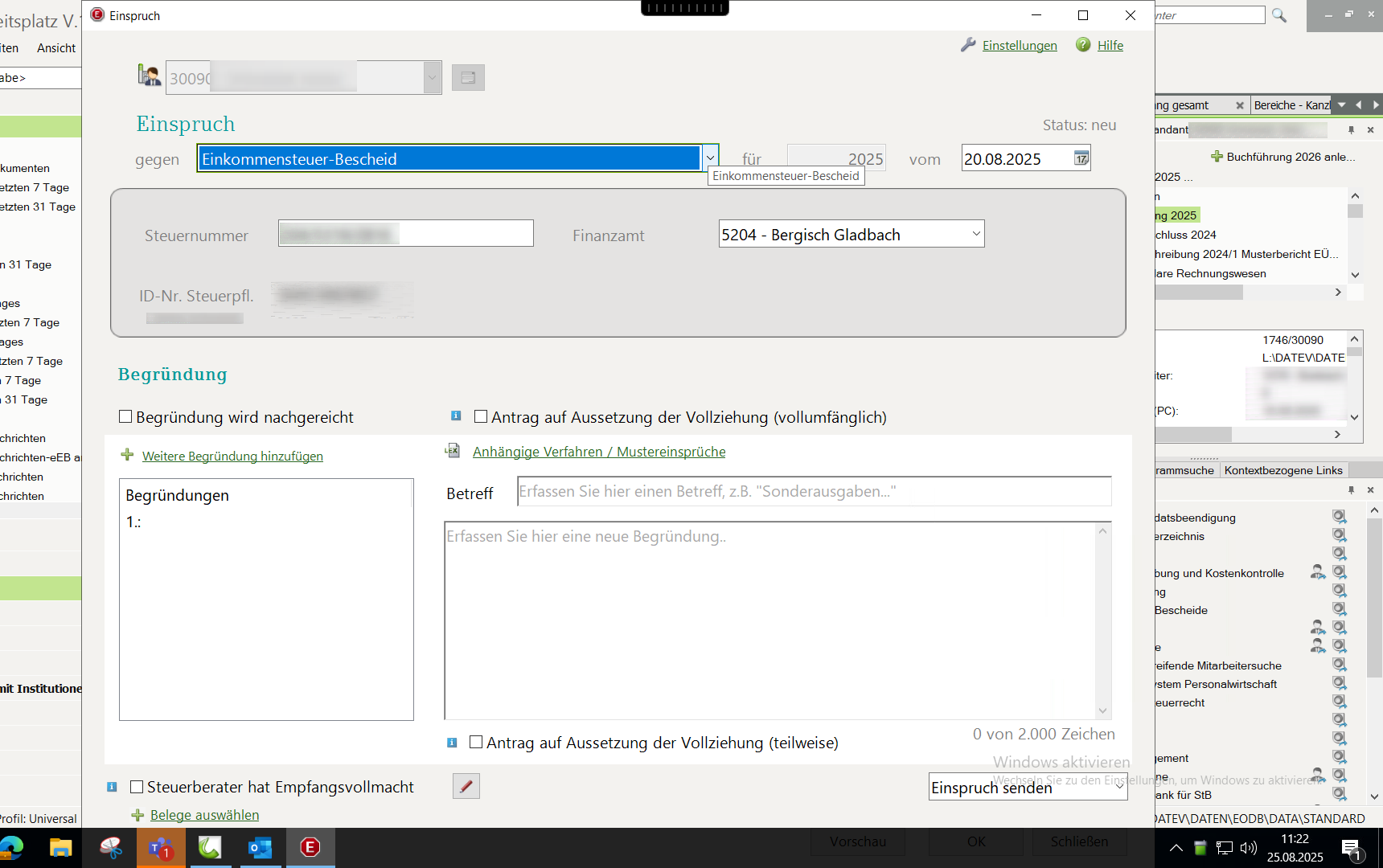Open Microsoft Teams from the taskbar

tap(161, 847)
